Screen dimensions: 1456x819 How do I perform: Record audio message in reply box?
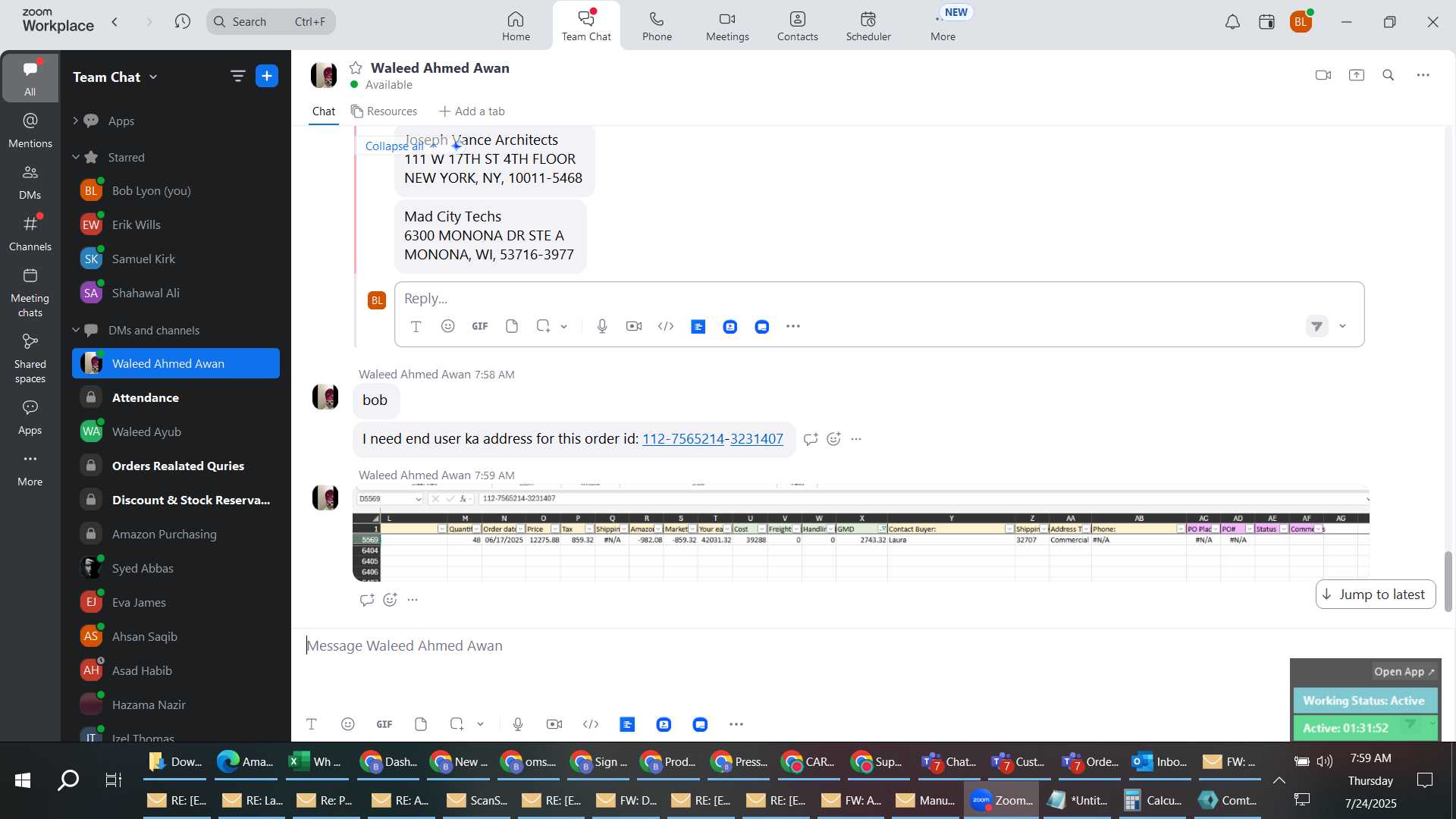(x=602, y=326)
